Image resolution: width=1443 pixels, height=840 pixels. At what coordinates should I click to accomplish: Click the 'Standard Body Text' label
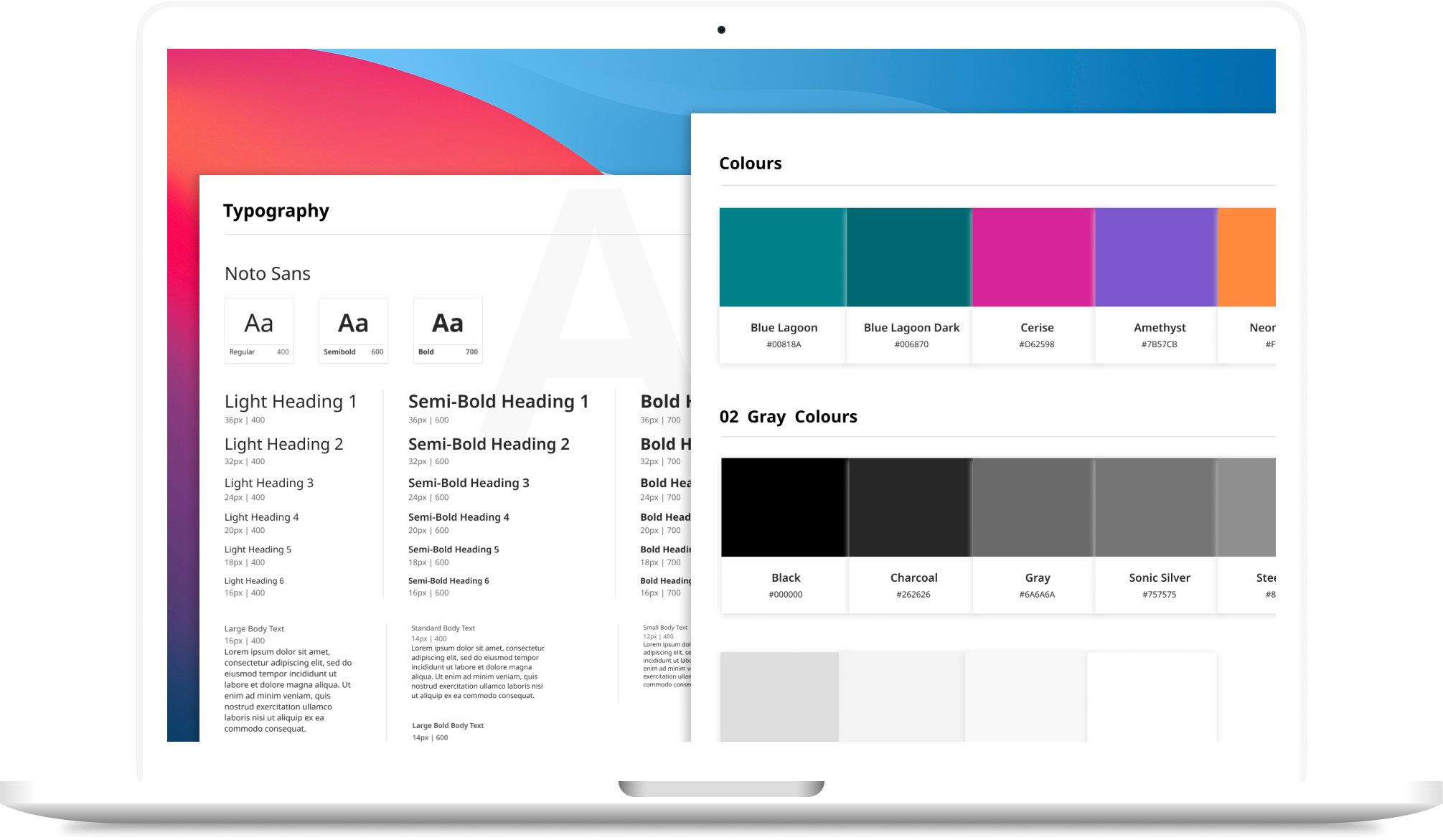(443, 628)
